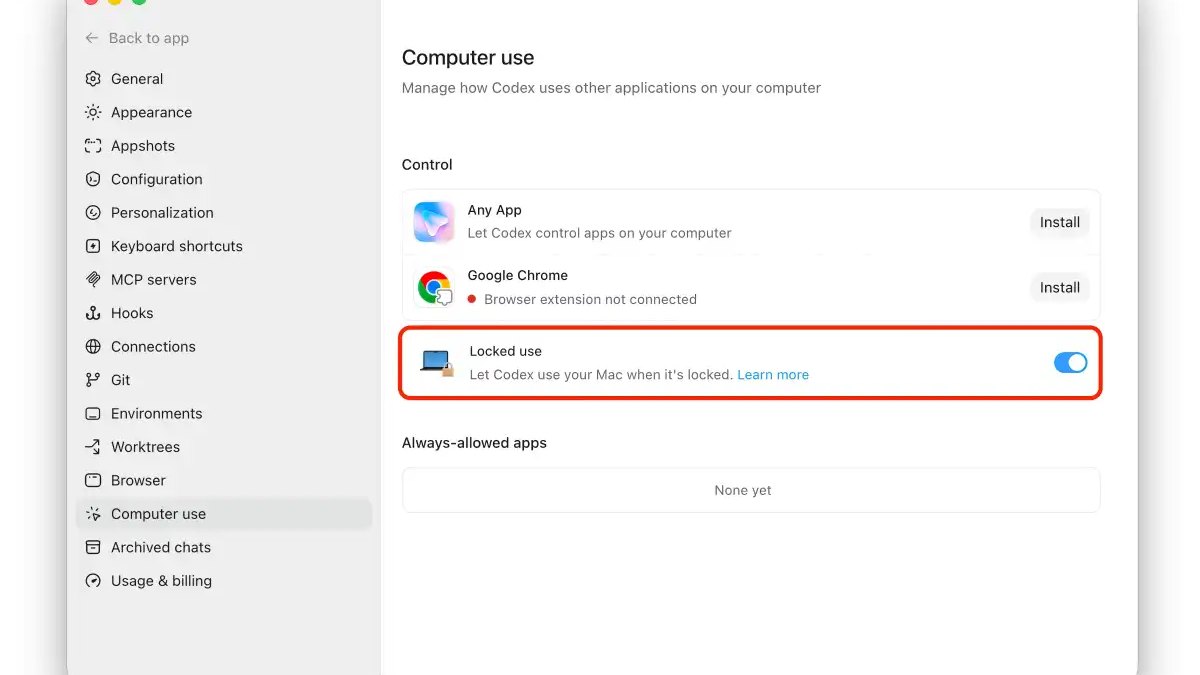
Task: Click the 'Computer use' page heading
Action: coord(468,57)
